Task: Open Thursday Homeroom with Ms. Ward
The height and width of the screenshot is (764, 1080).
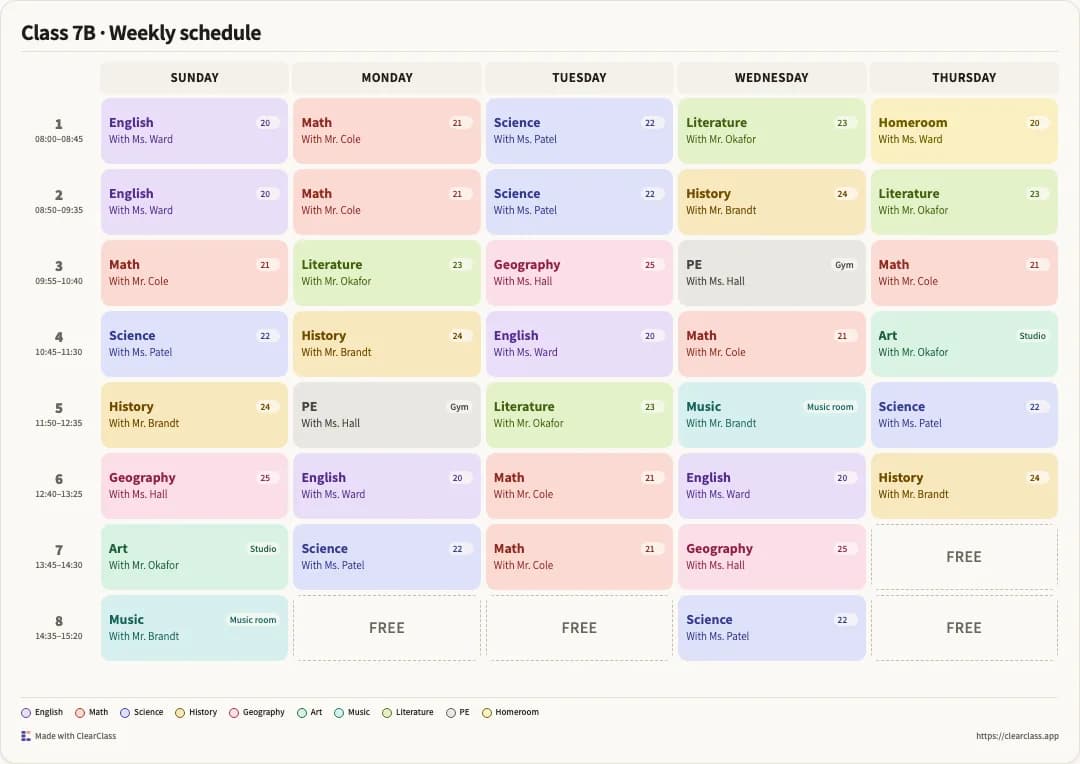Action: 964,131
